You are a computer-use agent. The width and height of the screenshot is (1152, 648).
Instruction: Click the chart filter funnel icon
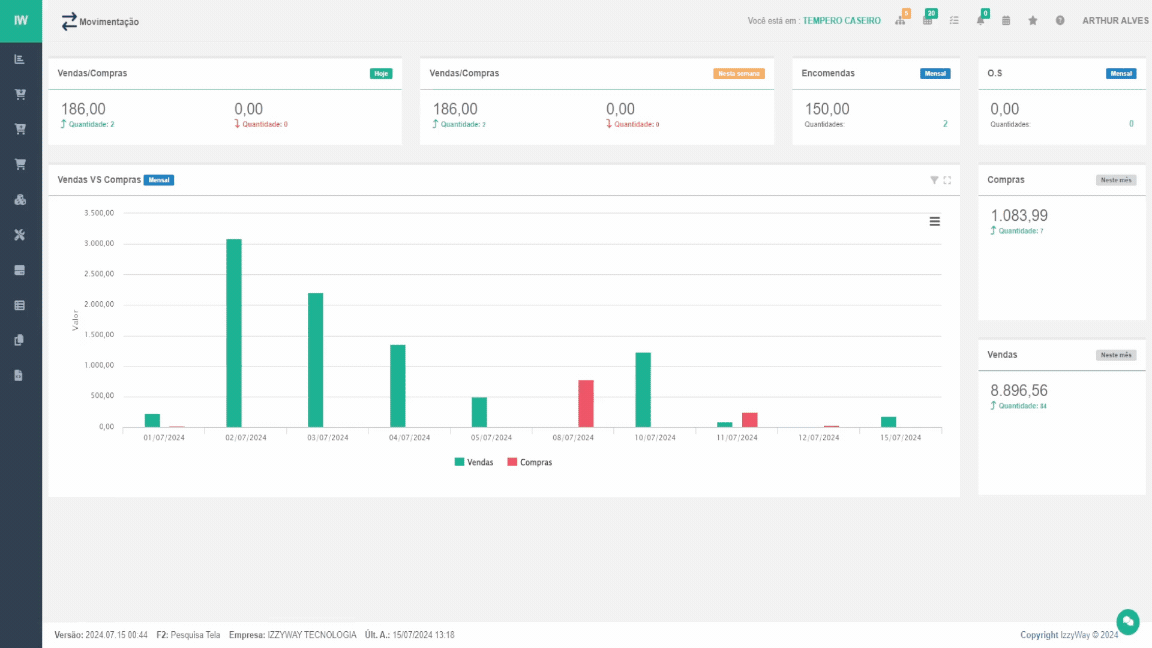[x=934, y=180]
